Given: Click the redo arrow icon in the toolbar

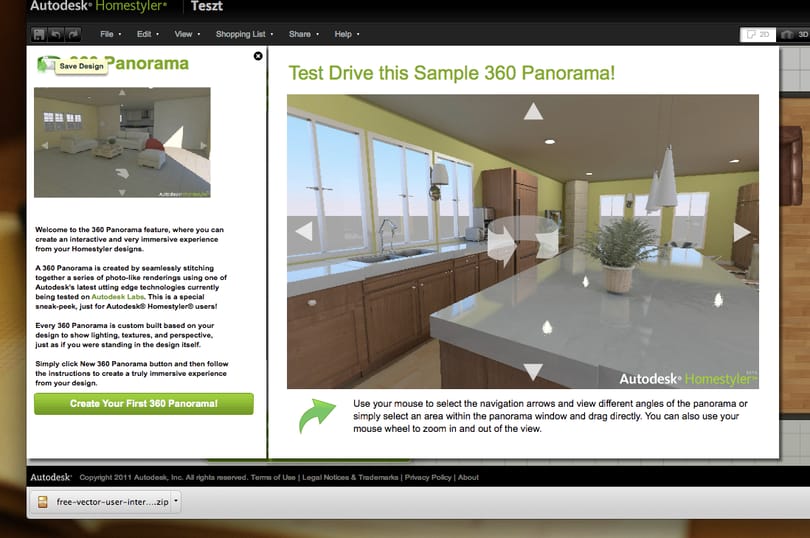Looking at the screenshot, I should [x=73, y=34].
